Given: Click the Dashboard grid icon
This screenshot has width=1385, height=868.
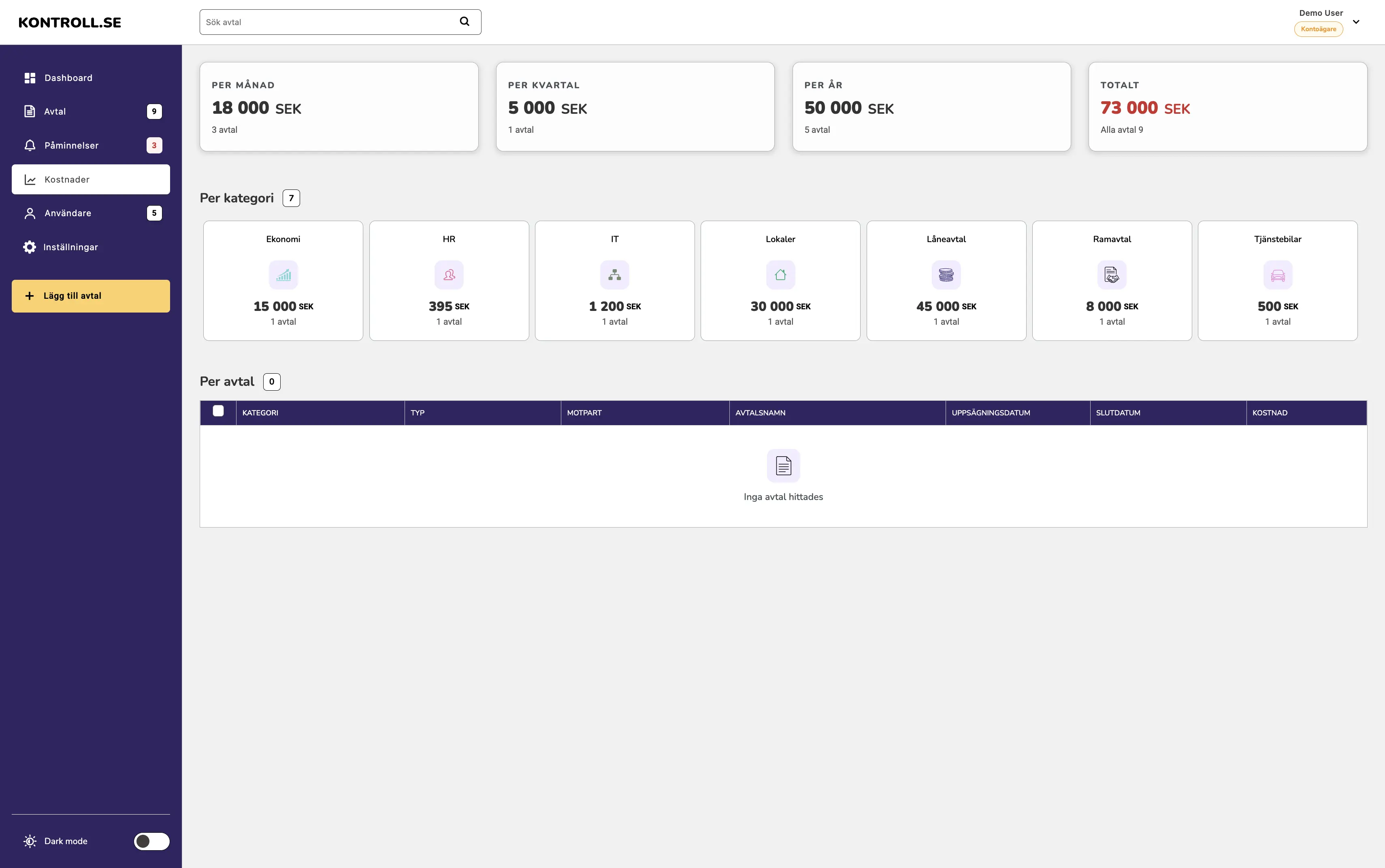Looking at the screenshot, I should tap(30, 78).
